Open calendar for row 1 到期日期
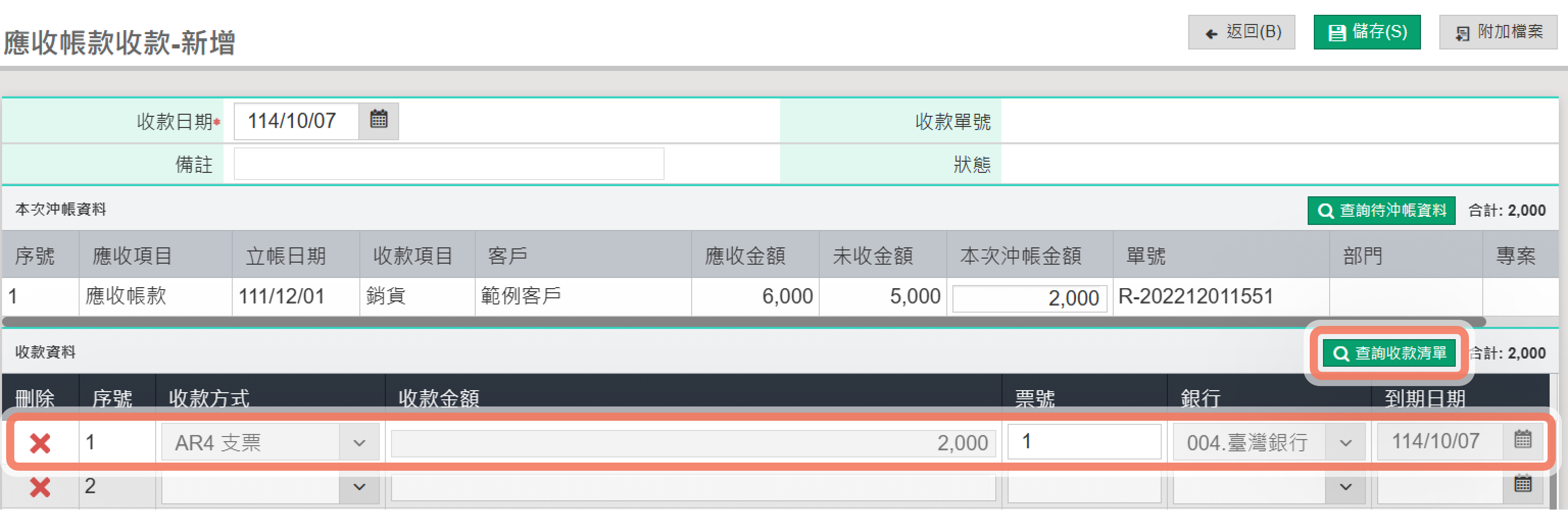This screenshot has width=1568, height=510. click(x=1523, y=440)
